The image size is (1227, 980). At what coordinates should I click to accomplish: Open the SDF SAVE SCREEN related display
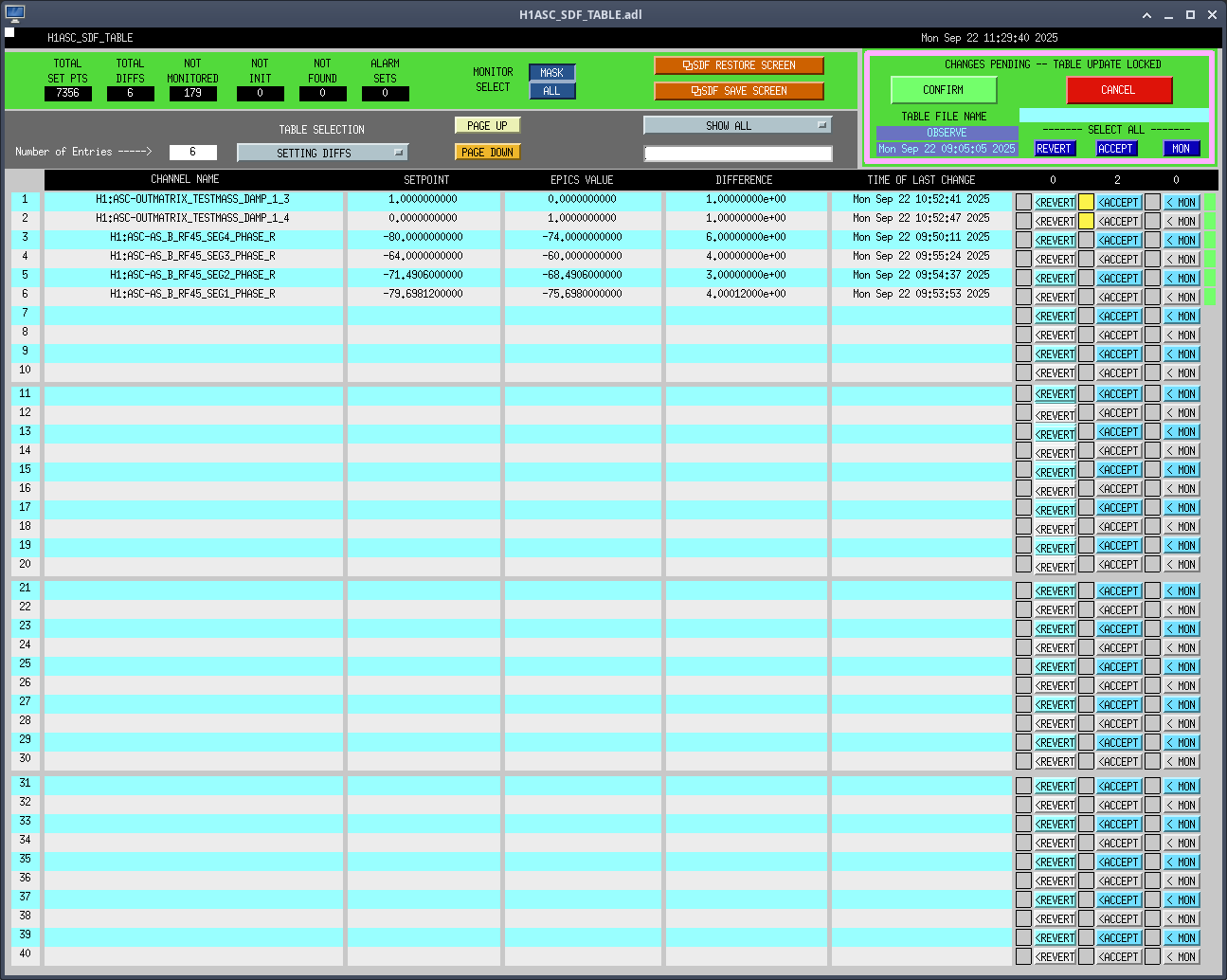click(x=738, y=91)
